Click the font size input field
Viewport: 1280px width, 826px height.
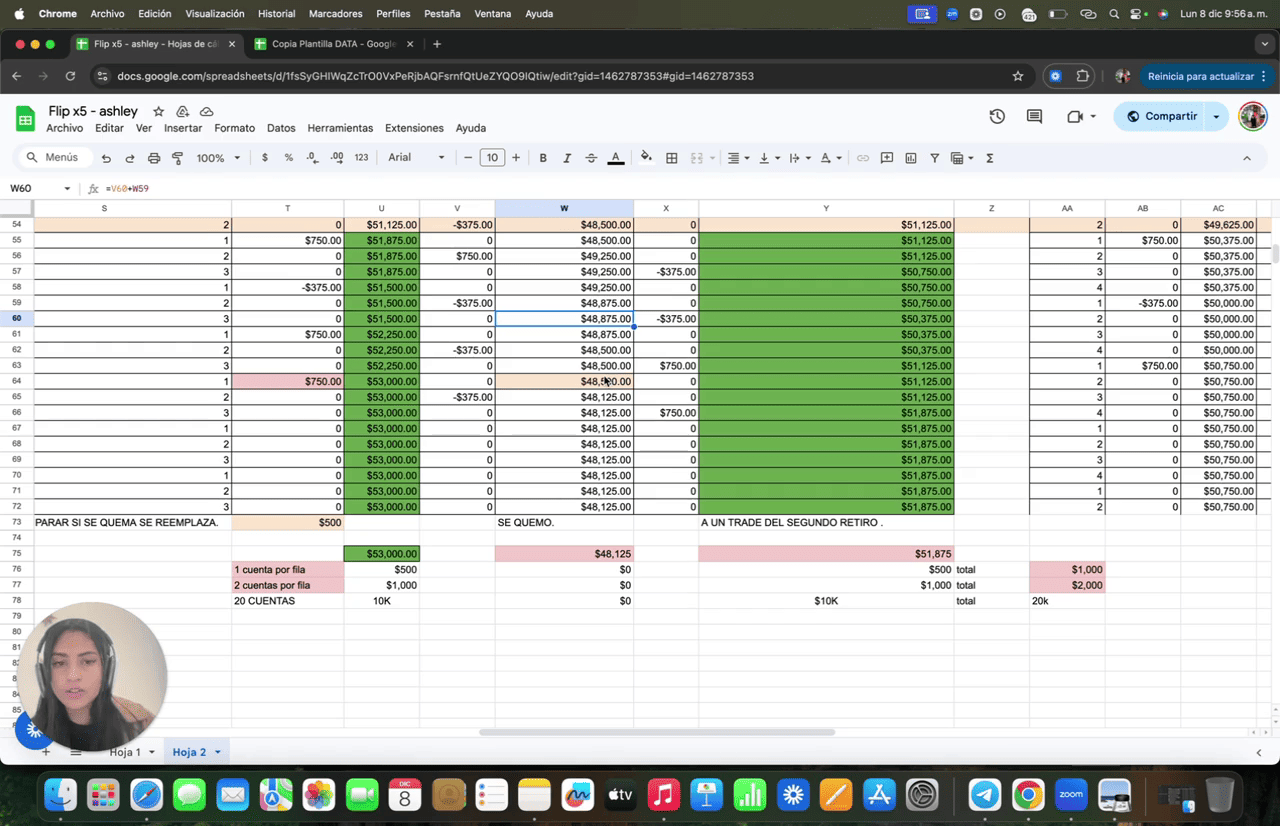(x=492, y=158)
